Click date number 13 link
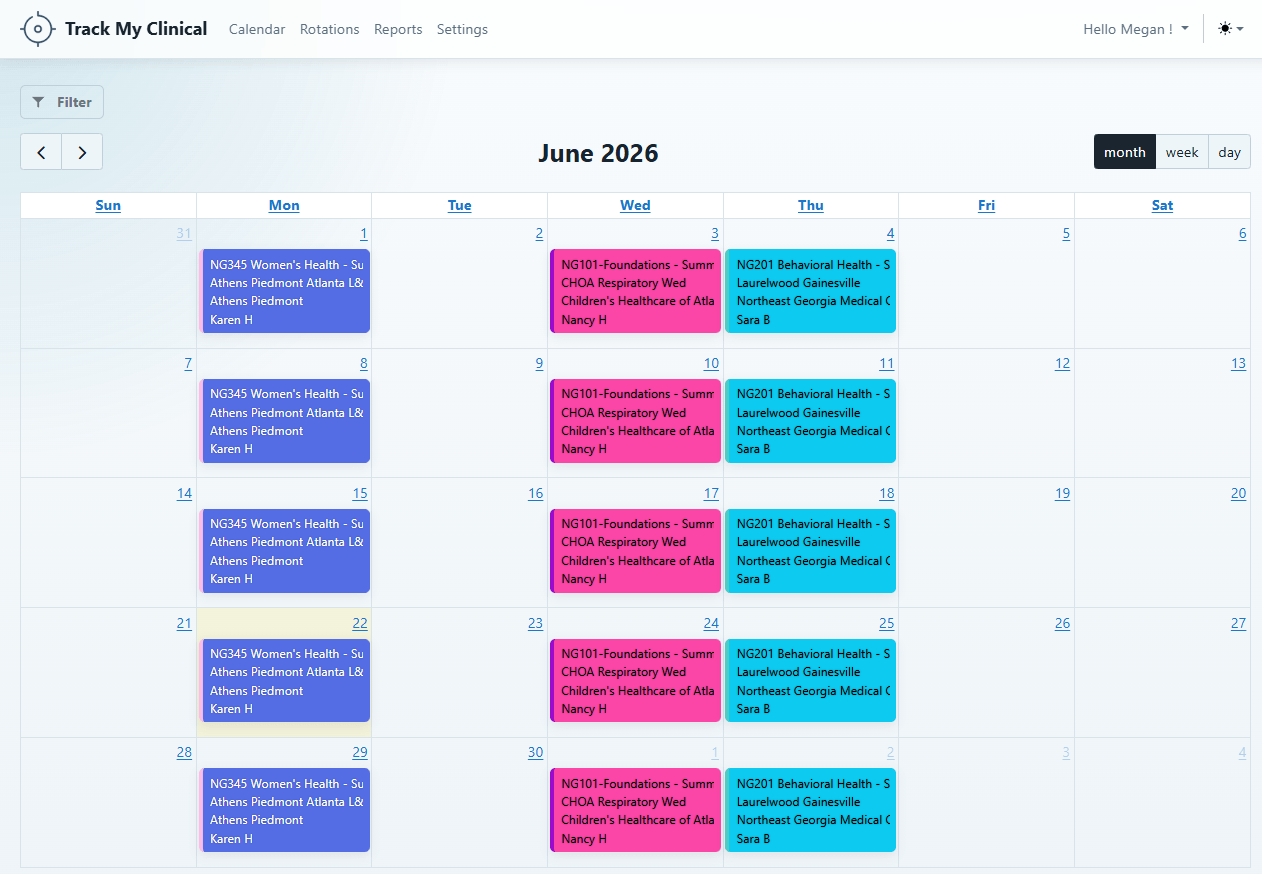 coord(1239,364)
